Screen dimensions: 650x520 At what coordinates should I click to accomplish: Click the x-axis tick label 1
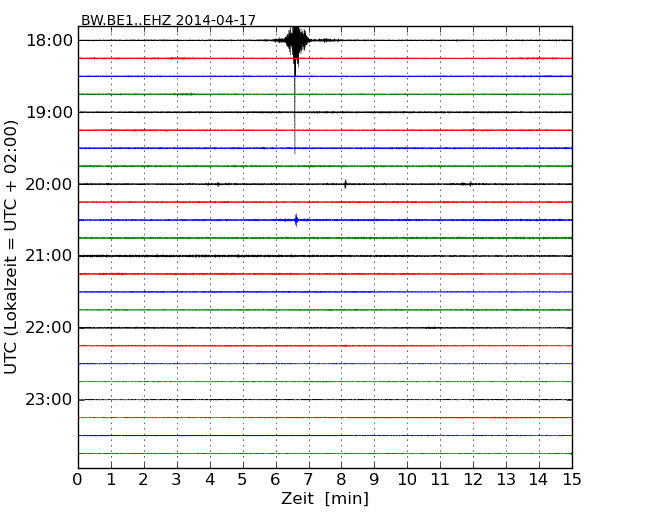[x=111, y=479]
